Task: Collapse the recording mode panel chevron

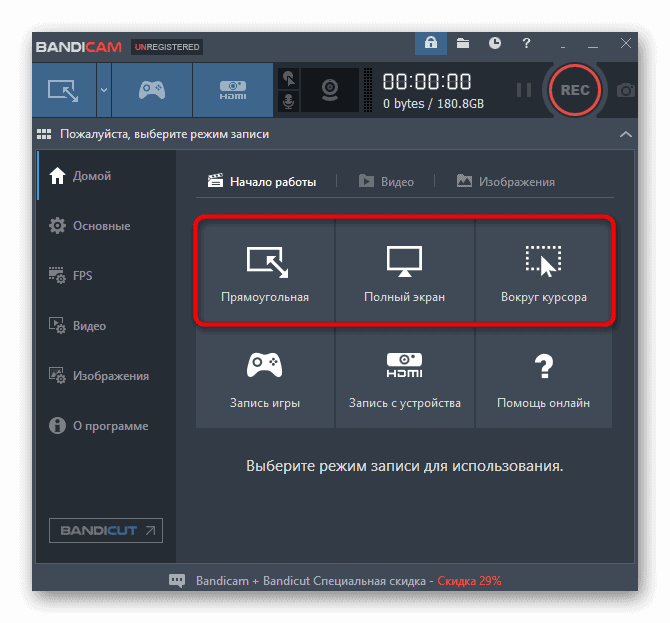Action: pos(626,134)
